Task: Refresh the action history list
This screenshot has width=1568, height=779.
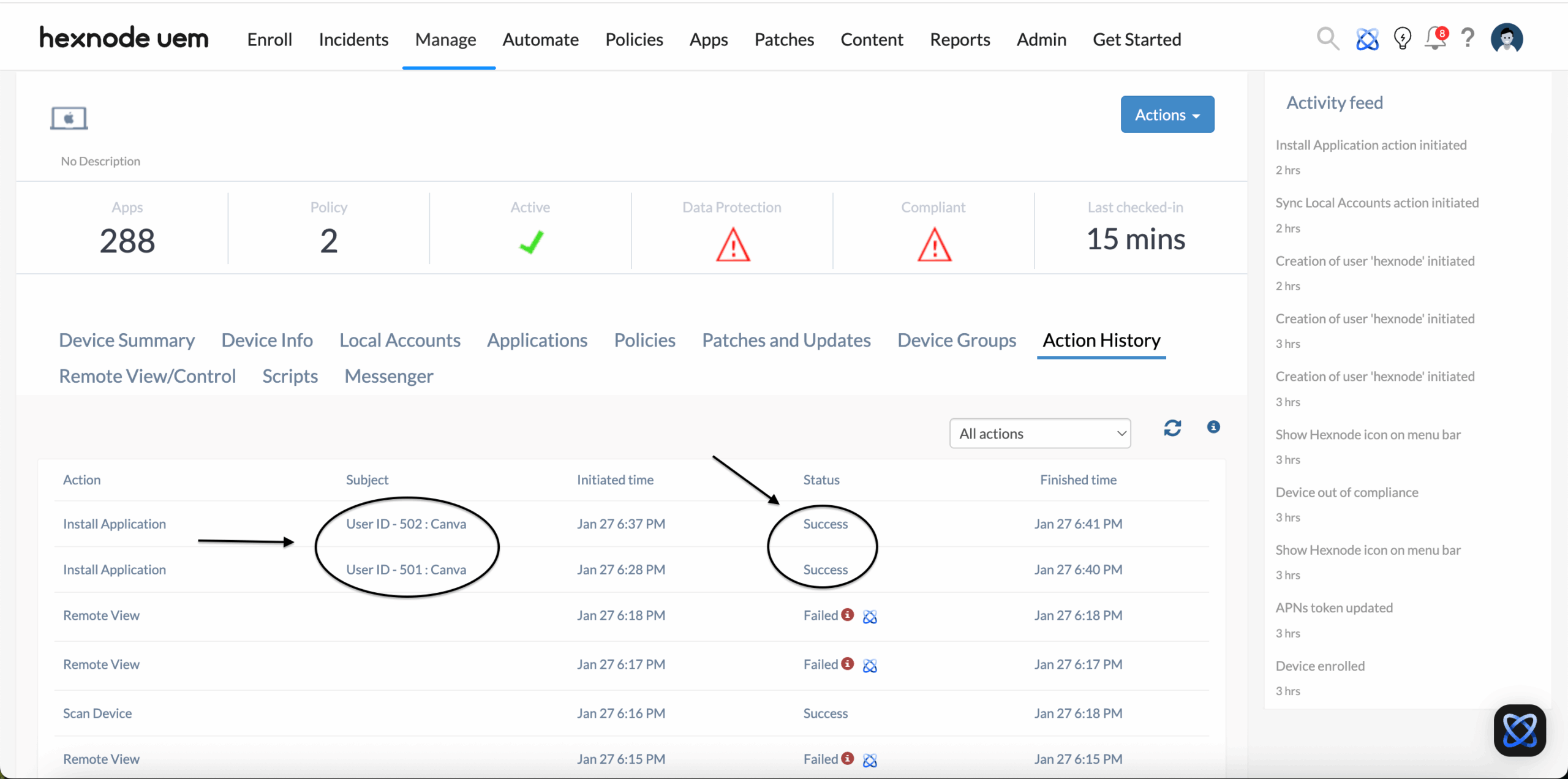Action: 1172,428
